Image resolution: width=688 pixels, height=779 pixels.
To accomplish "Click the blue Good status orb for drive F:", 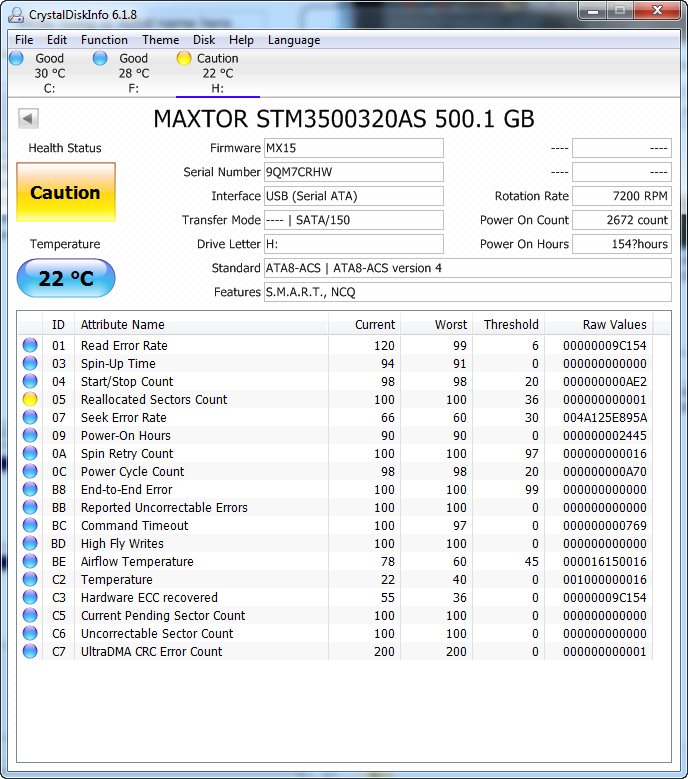I will 100,58.
